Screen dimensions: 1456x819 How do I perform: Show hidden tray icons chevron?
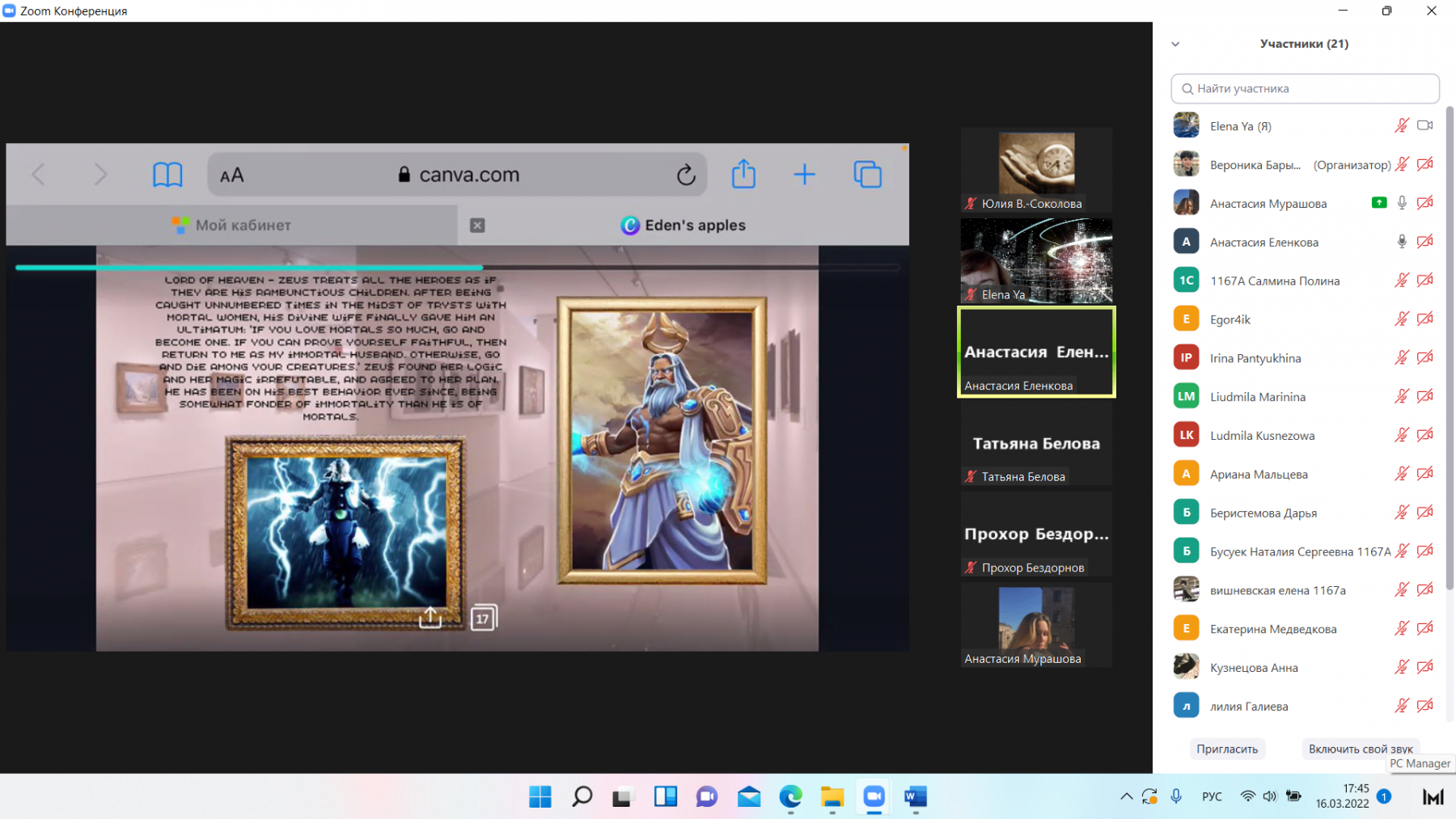click(1126, 796)
